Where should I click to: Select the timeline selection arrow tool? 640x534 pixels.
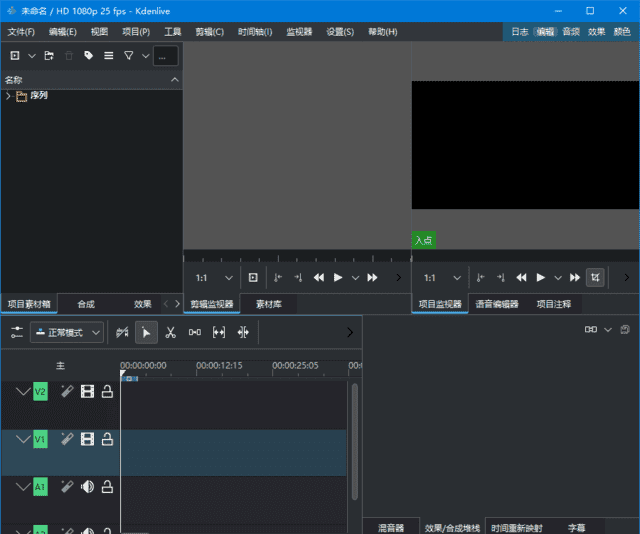[146, 333]
